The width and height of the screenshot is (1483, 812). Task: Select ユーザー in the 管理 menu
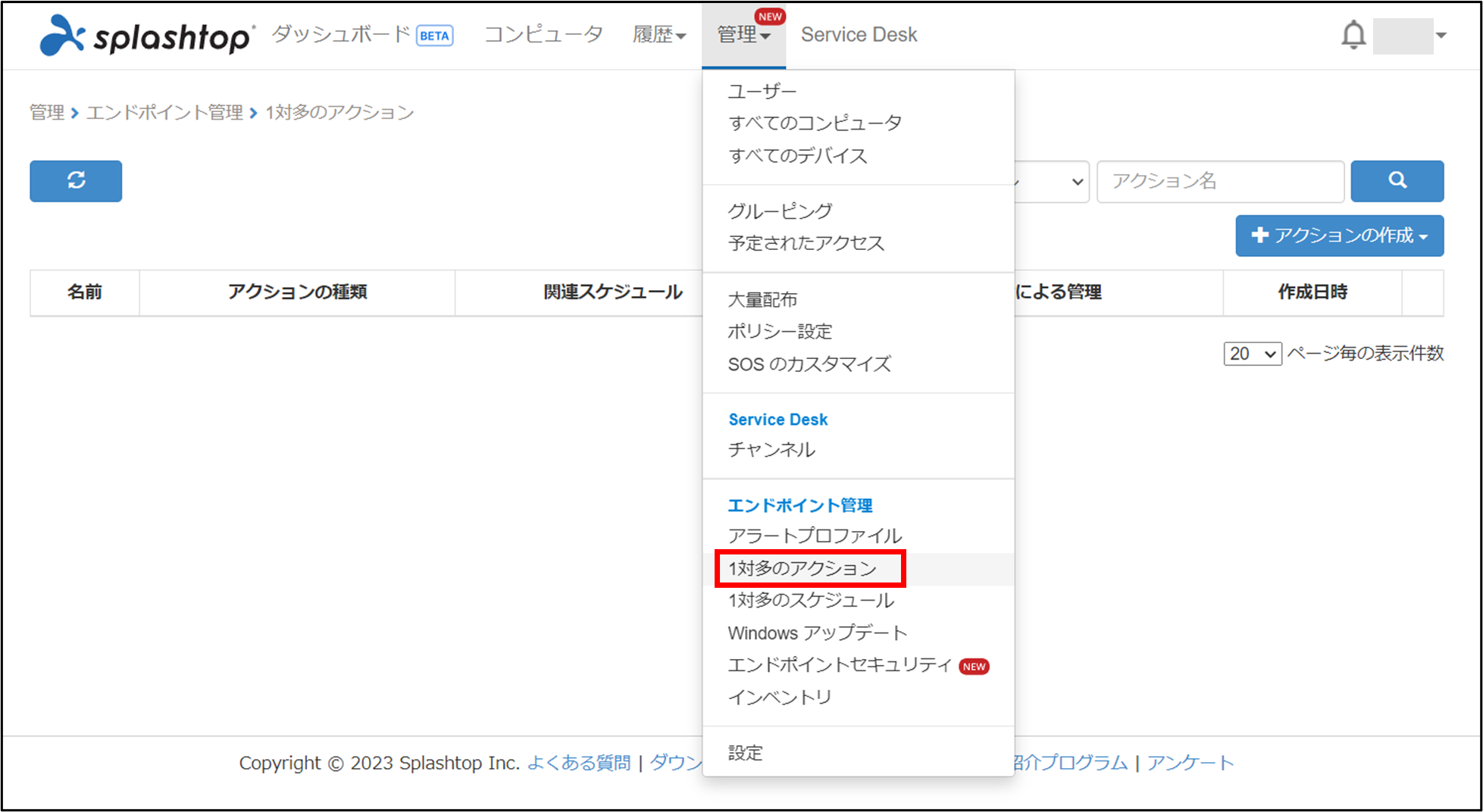pyautogui.click(x=762, y=92)
